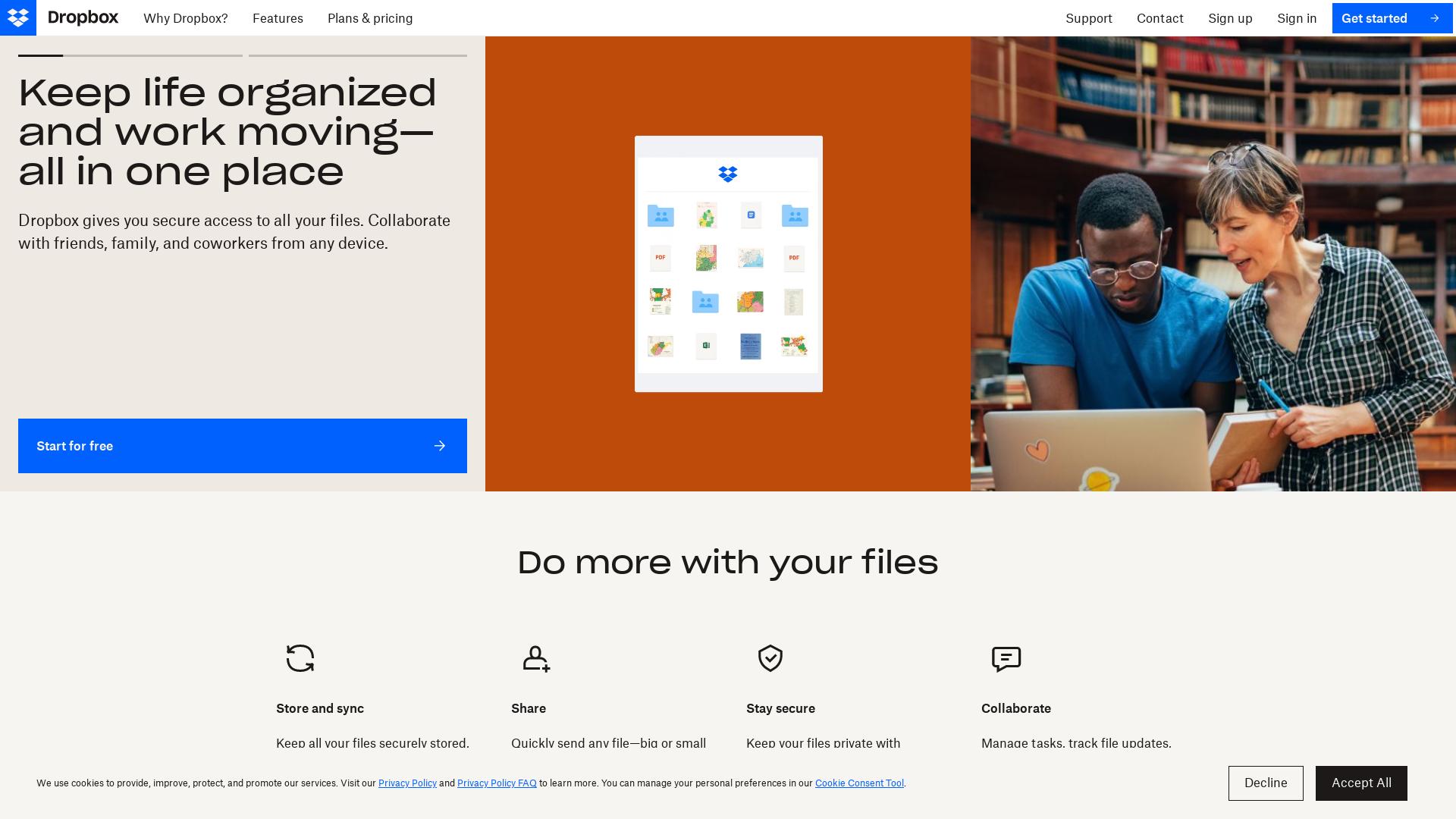The height and width of the screenshot is (819, 1456).
Task: Go to Plans & pricing
Action: click(x=370, y=18)
